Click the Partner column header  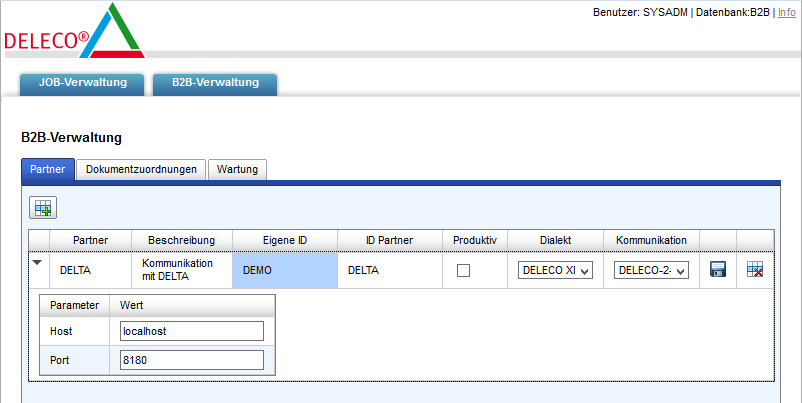point(90,240)
